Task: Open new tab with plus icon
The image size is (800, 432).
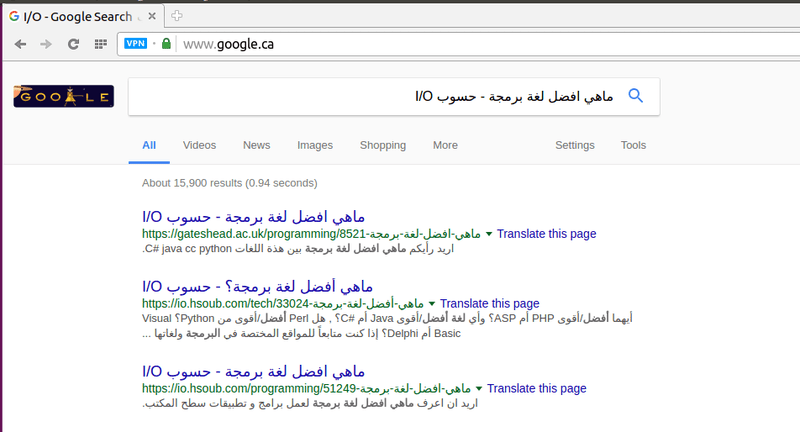Action: coord(177,16)
